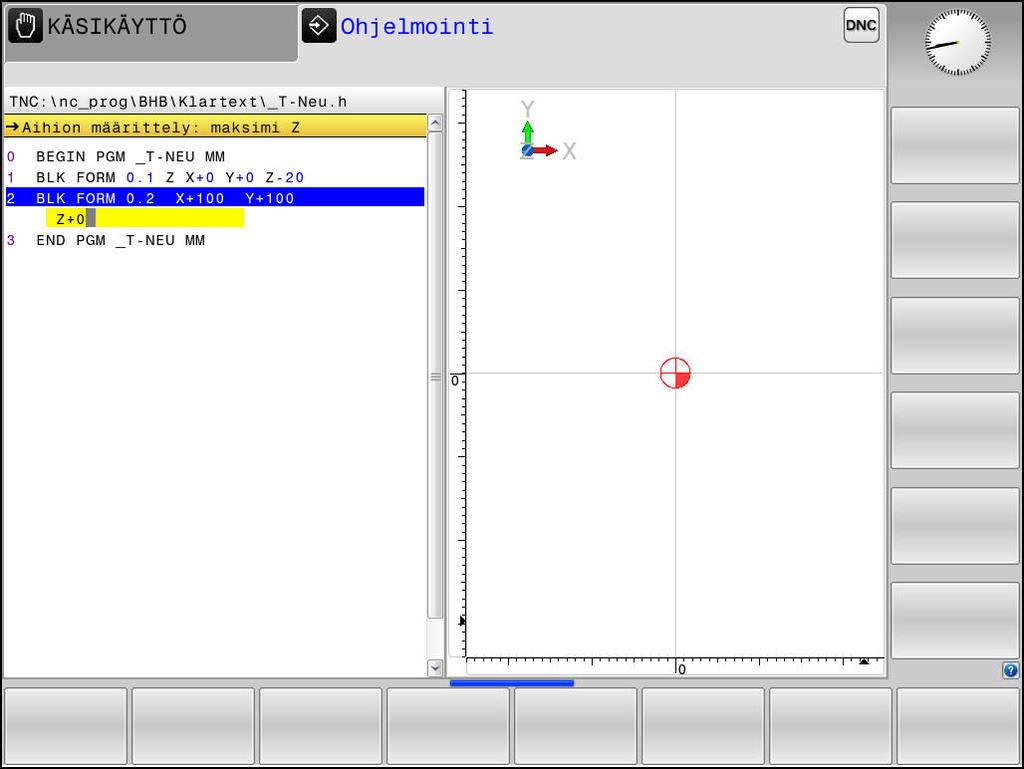Select line 0 BEGIN PGM _T-NEU MM
This screenshot has height=769, width=1024.
tap(215, 157)
